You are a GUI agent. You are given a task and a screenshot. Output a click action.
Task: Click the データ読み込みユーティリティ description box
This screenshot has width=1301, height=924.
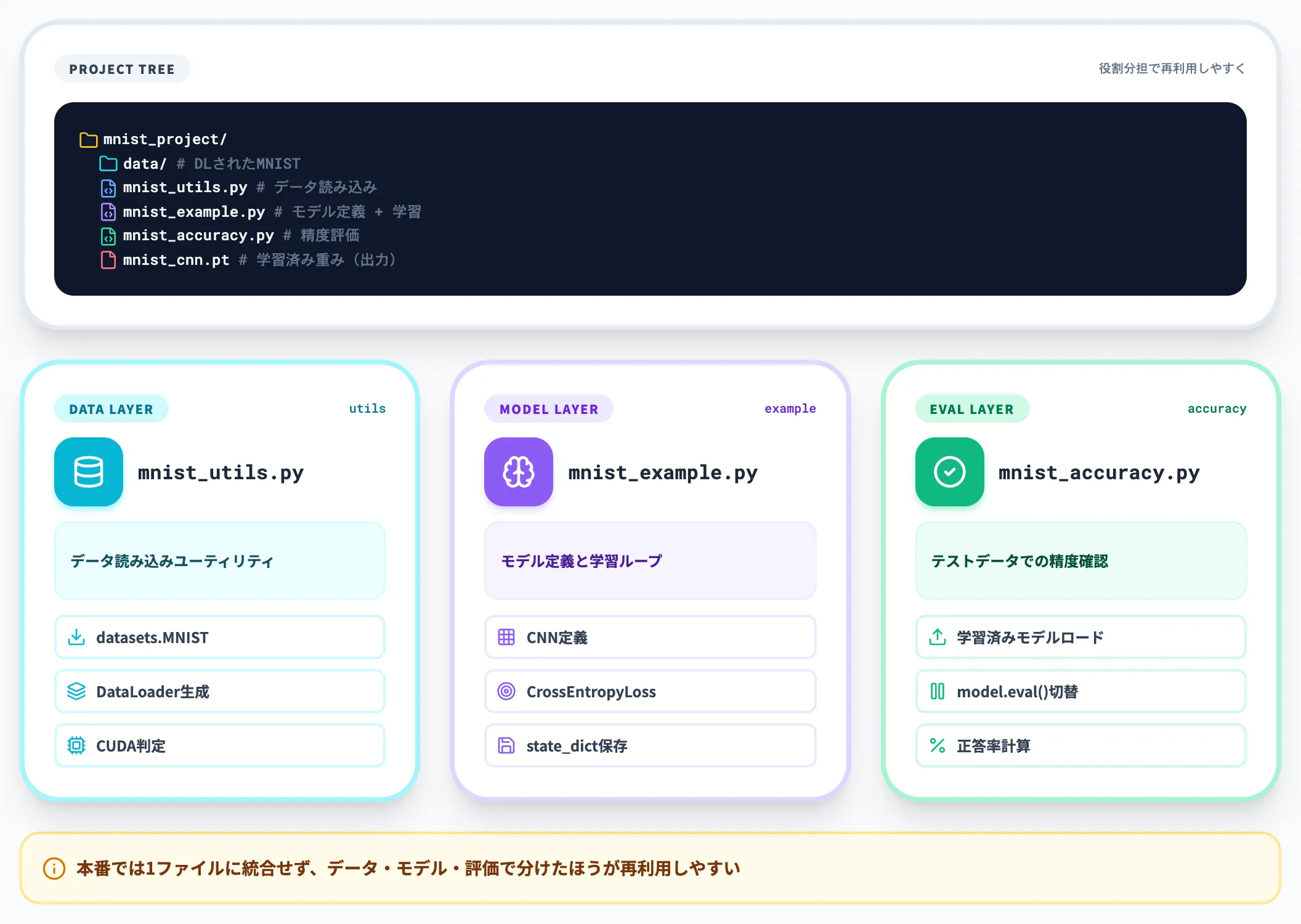220,561
